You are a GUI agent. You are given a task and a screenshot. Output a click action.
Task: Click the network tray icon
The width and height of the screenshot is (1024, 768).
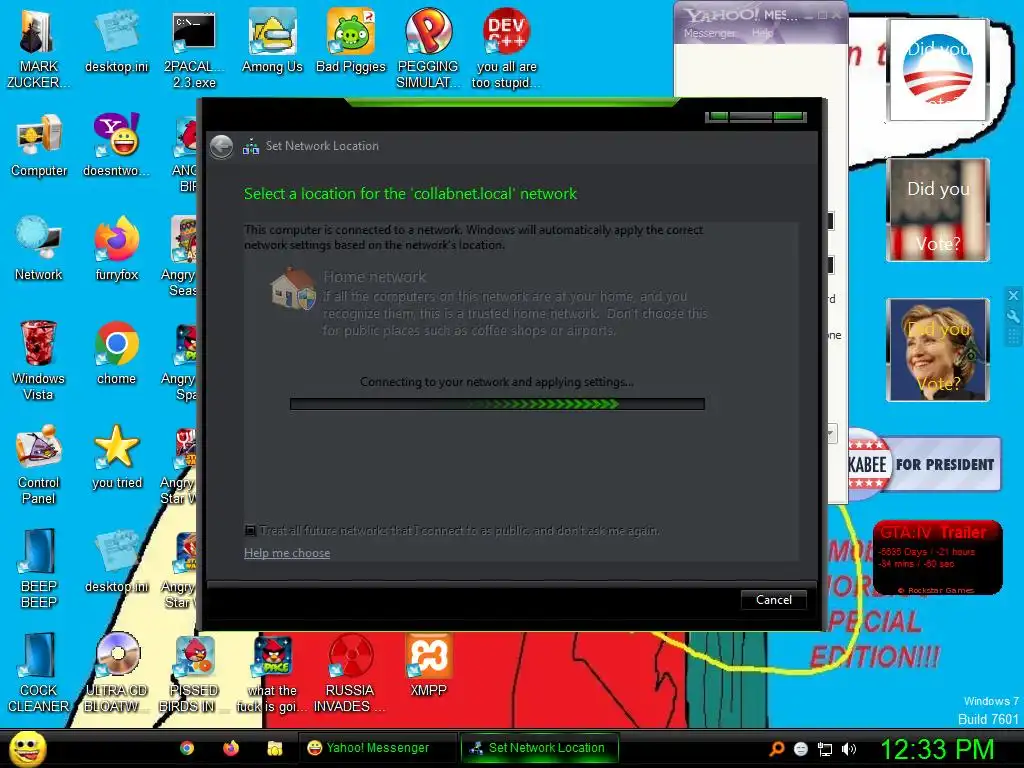(825, 749)
